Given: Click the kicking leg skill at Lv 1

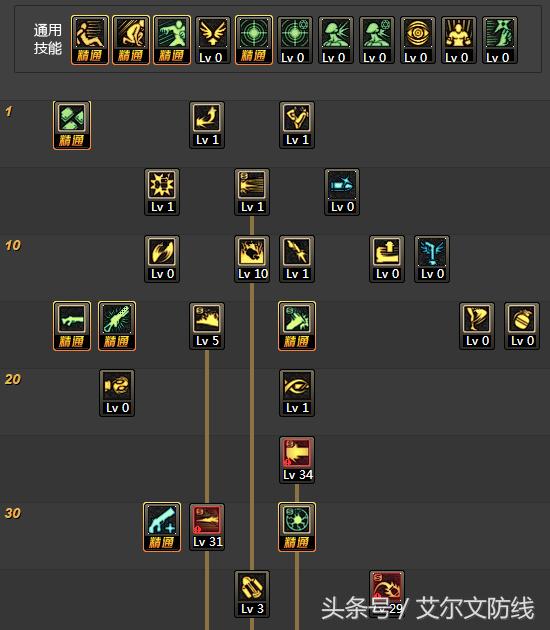Looking at the screenshot, I should 297,125.
